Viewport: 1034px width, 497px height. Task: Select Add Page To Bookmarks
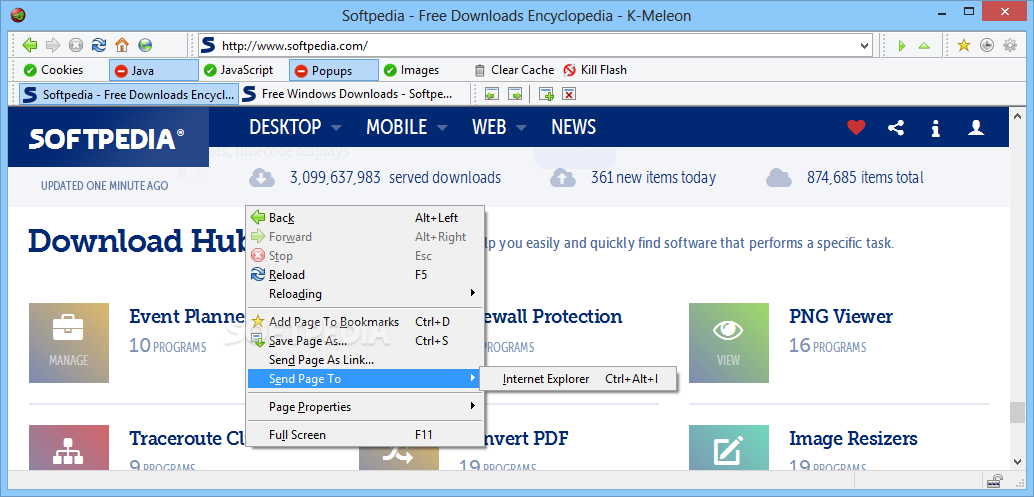pyautogui.click(x=364, y=322)
